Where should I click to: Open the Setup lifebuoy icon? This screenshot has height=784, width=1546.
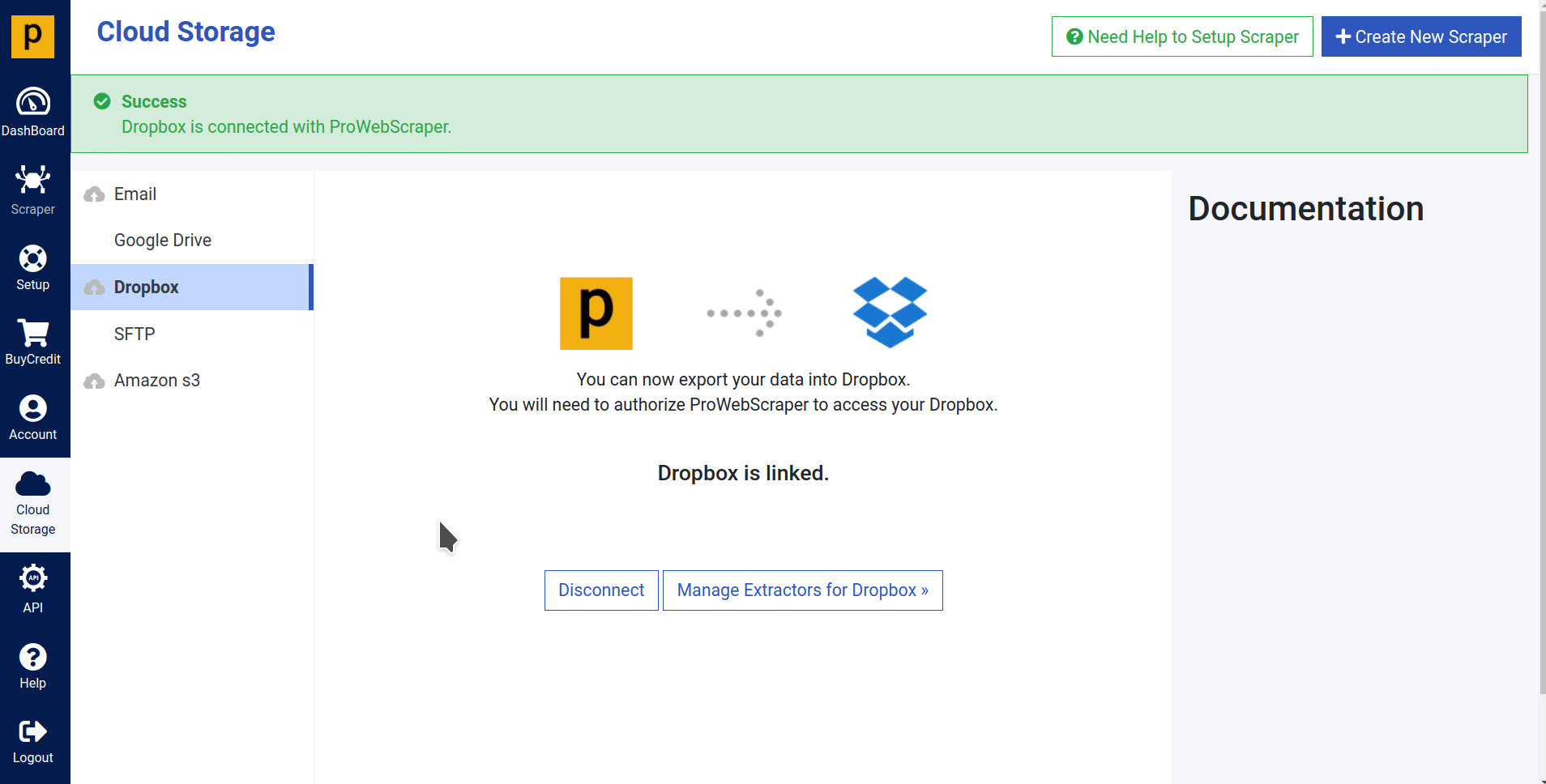[x=33, y=258]
